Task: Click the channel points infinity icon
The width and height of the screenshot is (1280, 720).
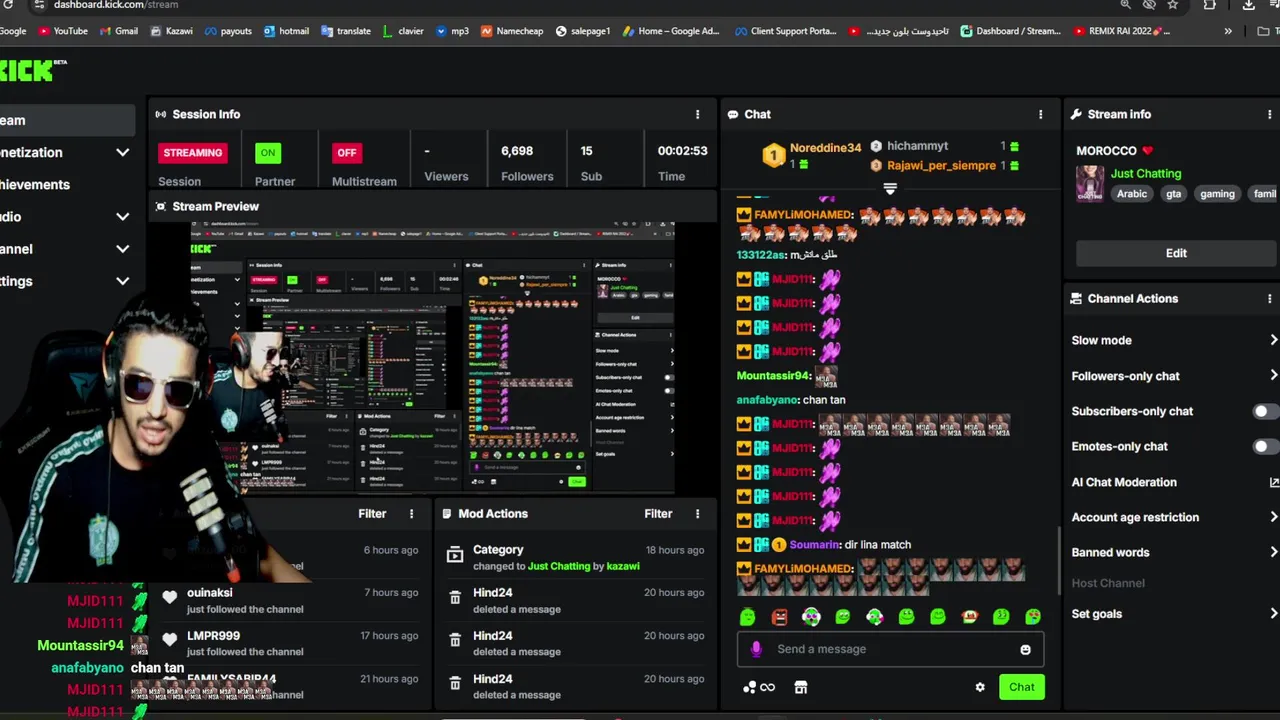Action: pyautogui.click(x=767, y=687)
